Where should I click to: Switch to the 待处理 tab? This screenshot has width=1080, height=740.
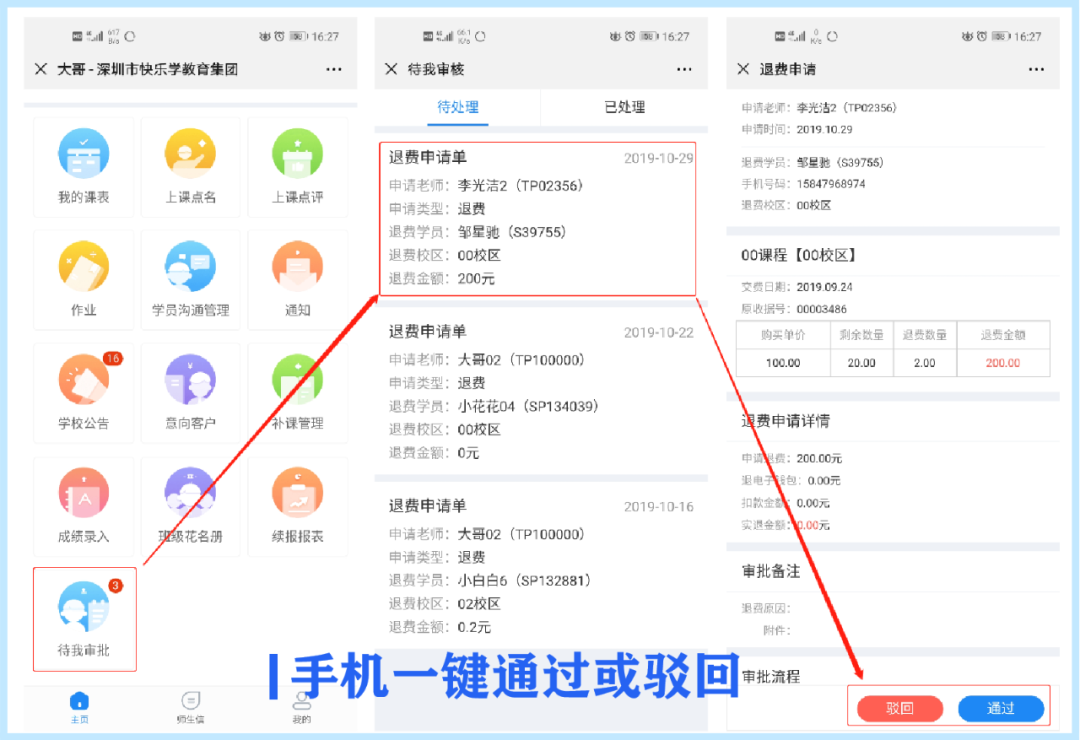(458, 107)
